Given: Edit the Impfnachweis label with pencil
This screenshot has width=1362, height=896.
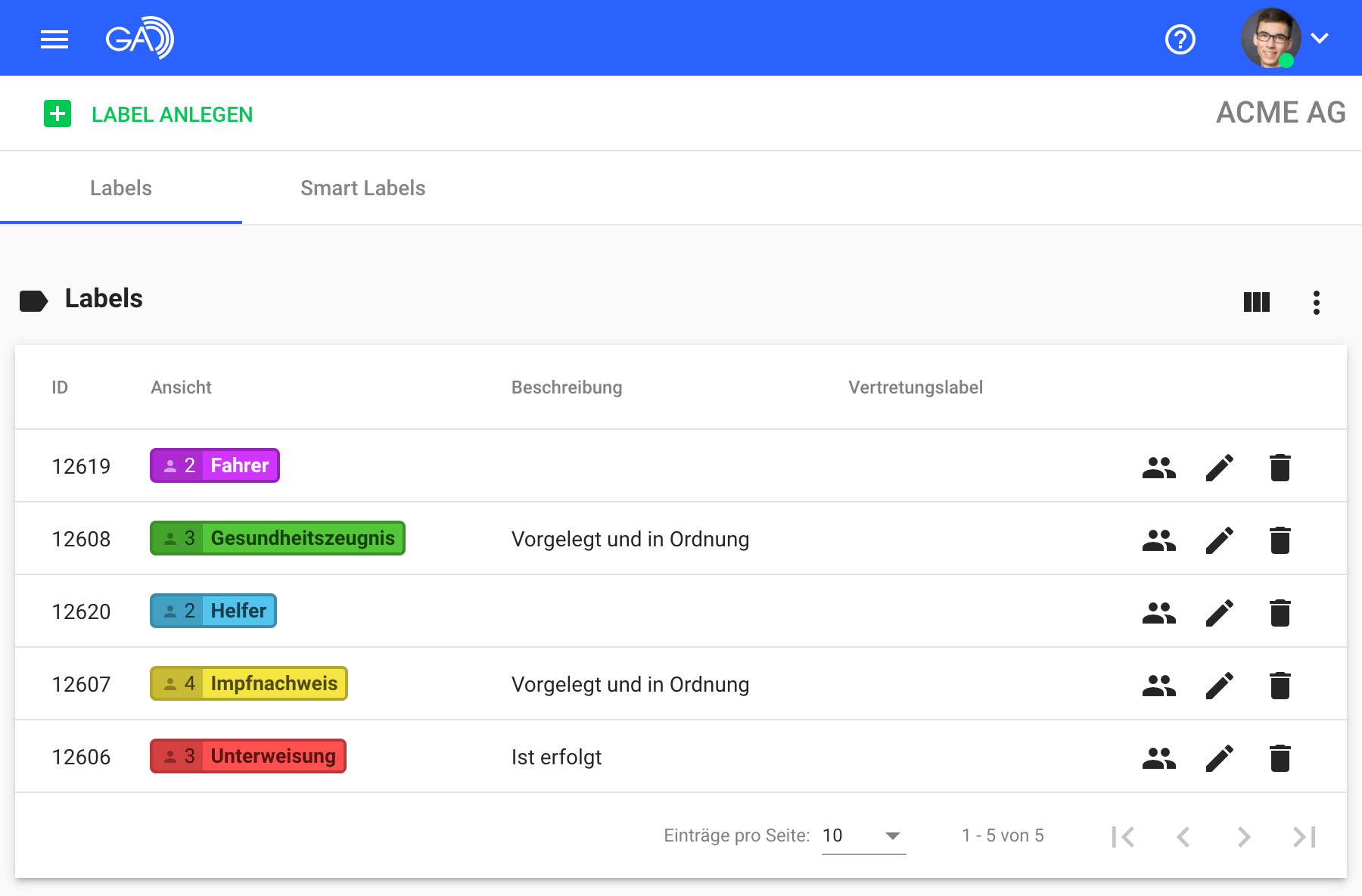Looking at the screenshot, I should pos(1219,686).
